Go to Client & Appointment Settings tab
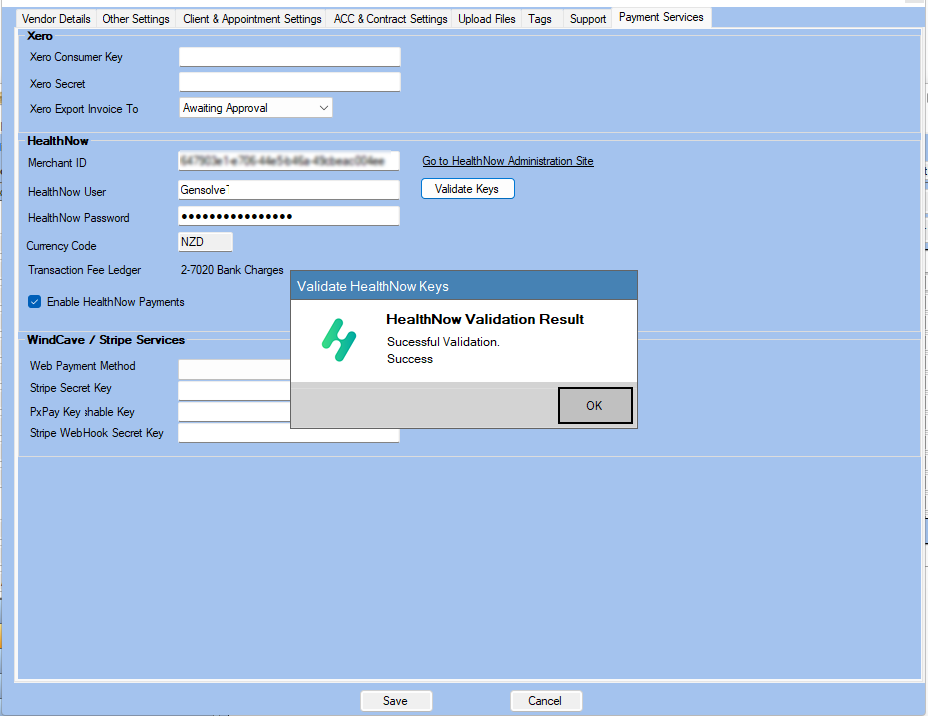The image size is (928, 716). click(x=252, y=19)
